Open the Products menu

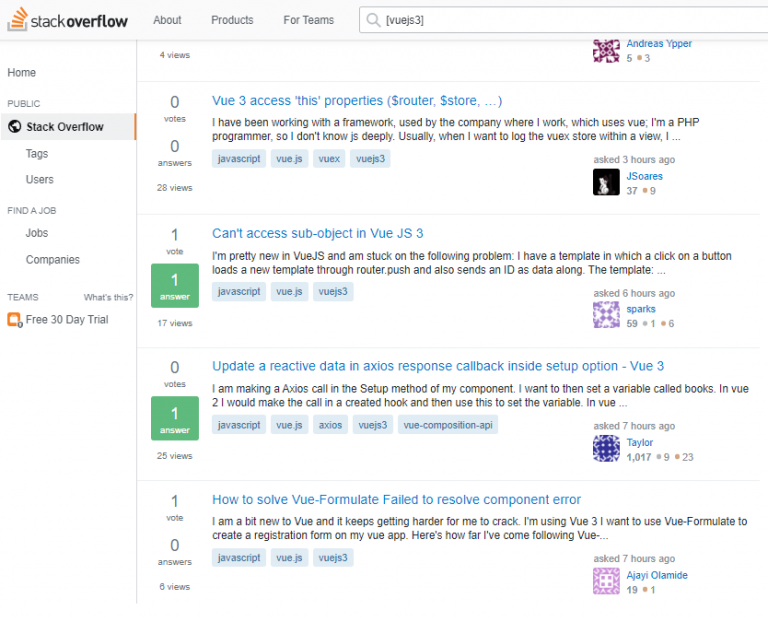click(x=232, y=20)
